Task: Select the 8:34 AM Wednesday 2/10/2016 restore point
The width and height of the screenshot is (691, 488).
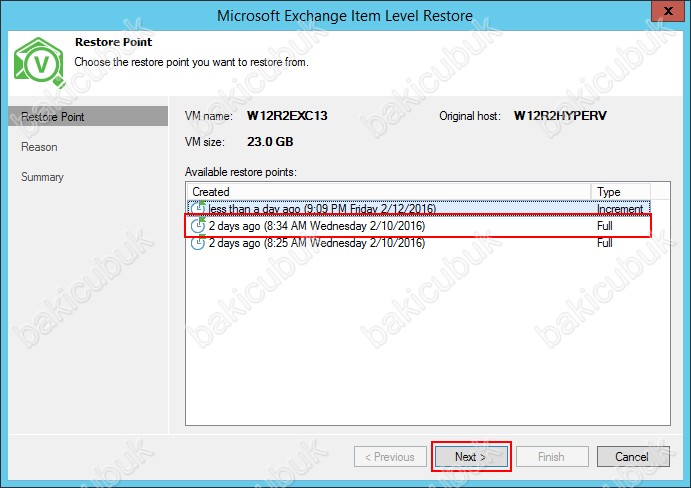Action: pos(419,226)
